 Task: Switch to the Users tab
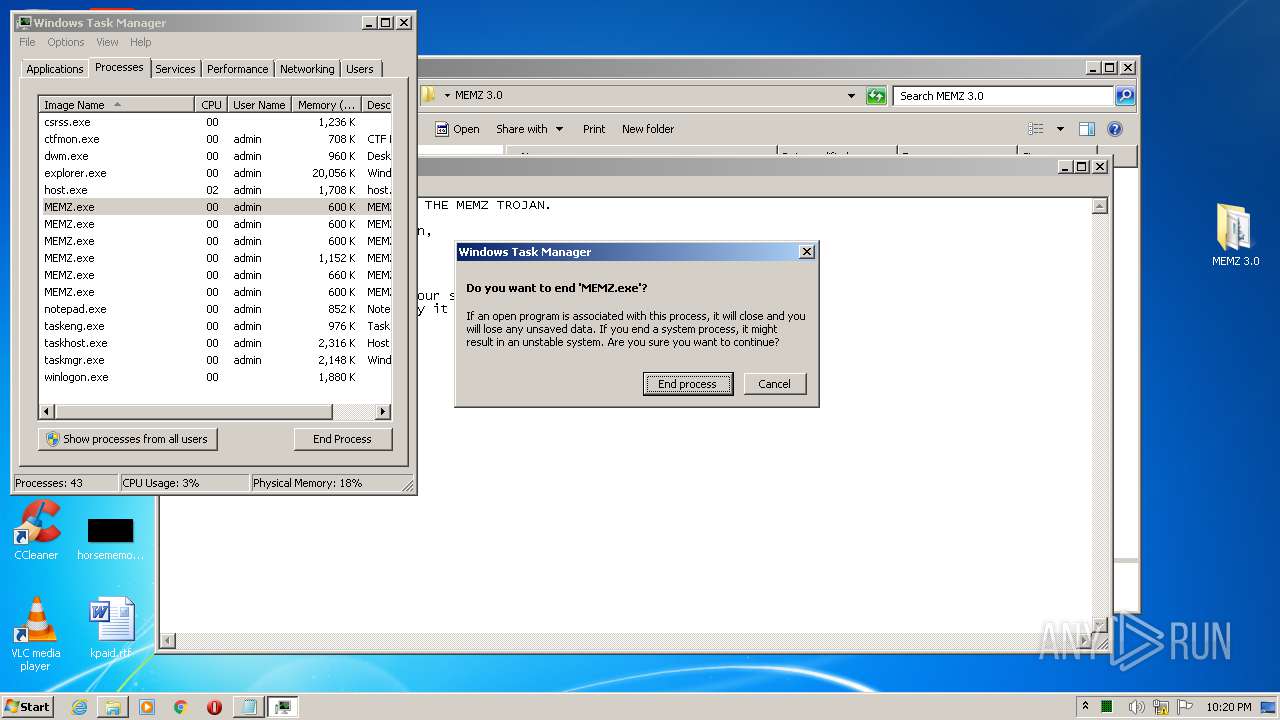coord(360,69)
